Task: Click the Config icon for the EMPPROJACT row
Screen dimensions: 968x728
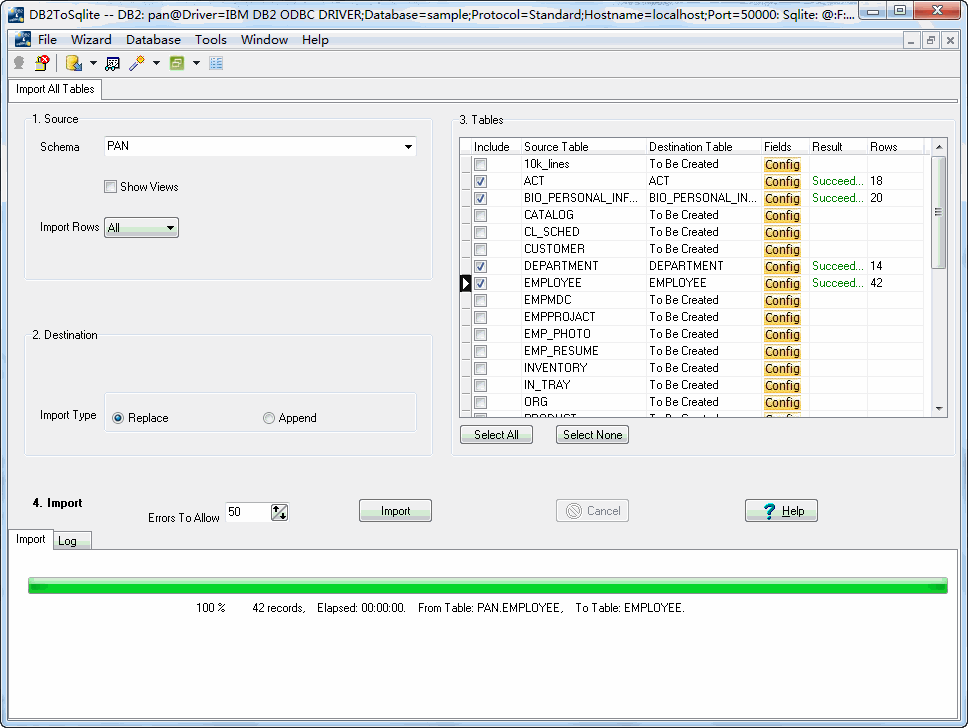Action: pyautogui.click(x=782, y=317)
